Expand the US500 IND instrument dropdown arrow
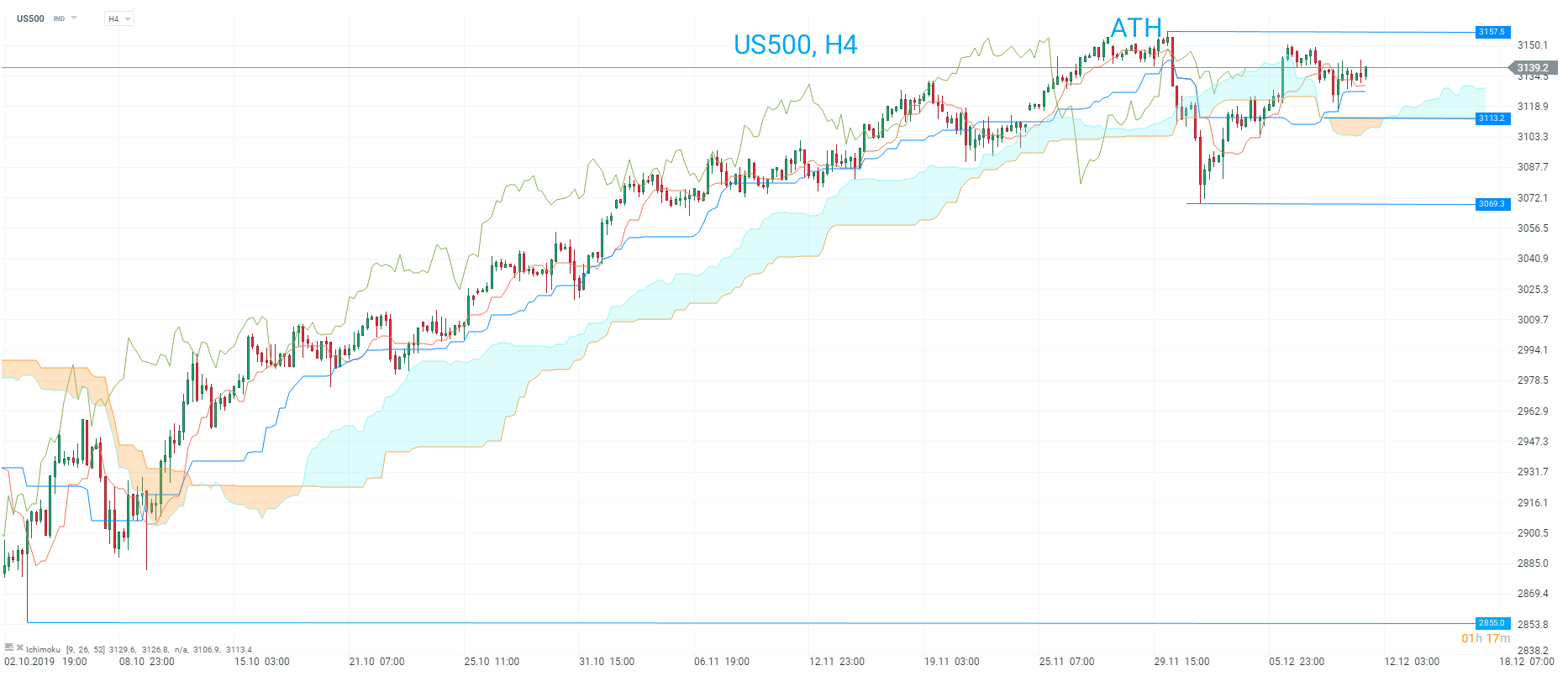Screen dimensions: 1568x676 pyautogui.click(x=74, y=18)
